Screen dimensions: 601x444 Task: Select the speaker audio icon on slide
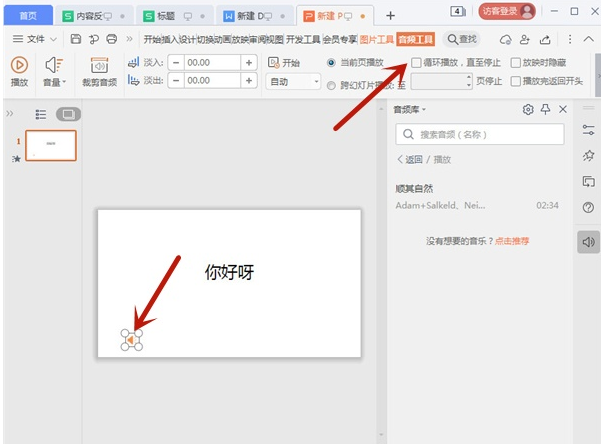(131, 341)
